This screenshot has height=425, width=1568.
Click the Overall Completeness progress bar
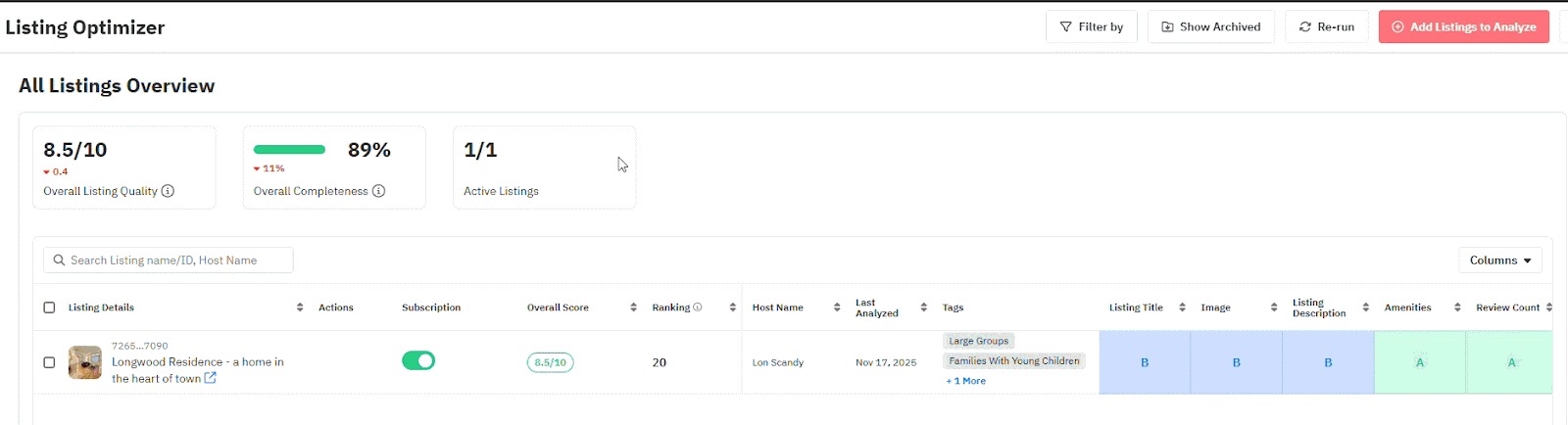click(289, 150)
